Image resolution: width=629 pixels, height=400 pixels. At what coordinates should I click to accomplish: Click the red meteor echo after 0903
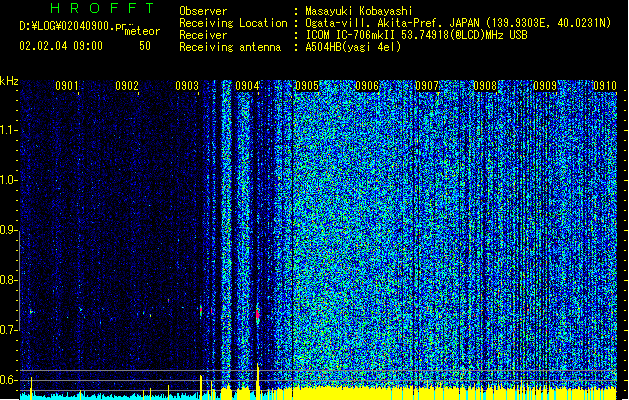coord(201,311)
